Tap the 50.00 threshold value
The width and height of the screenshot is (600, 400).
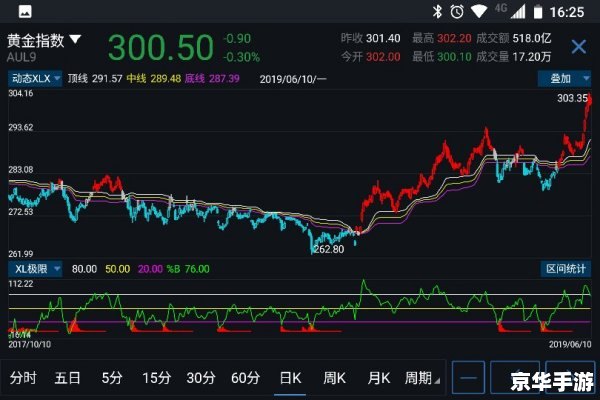point(117,269)
